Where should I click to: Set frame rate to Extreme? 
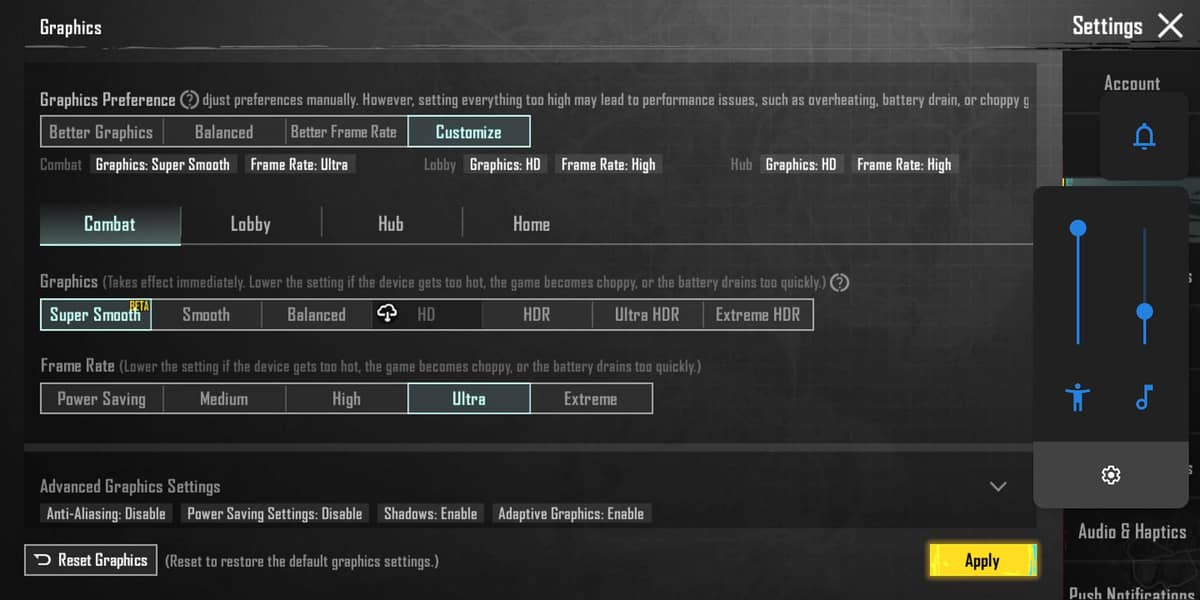[x=590, y=399]
